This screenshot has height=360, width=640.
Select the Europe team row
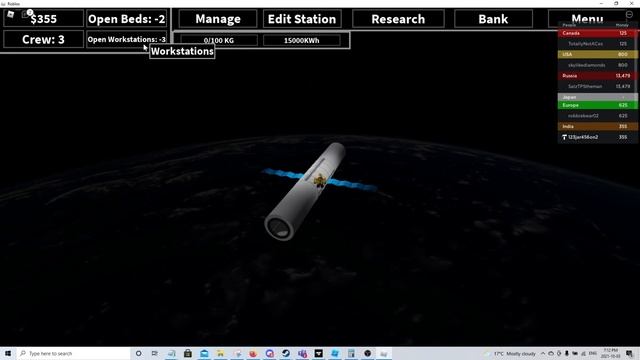(597, 105)
